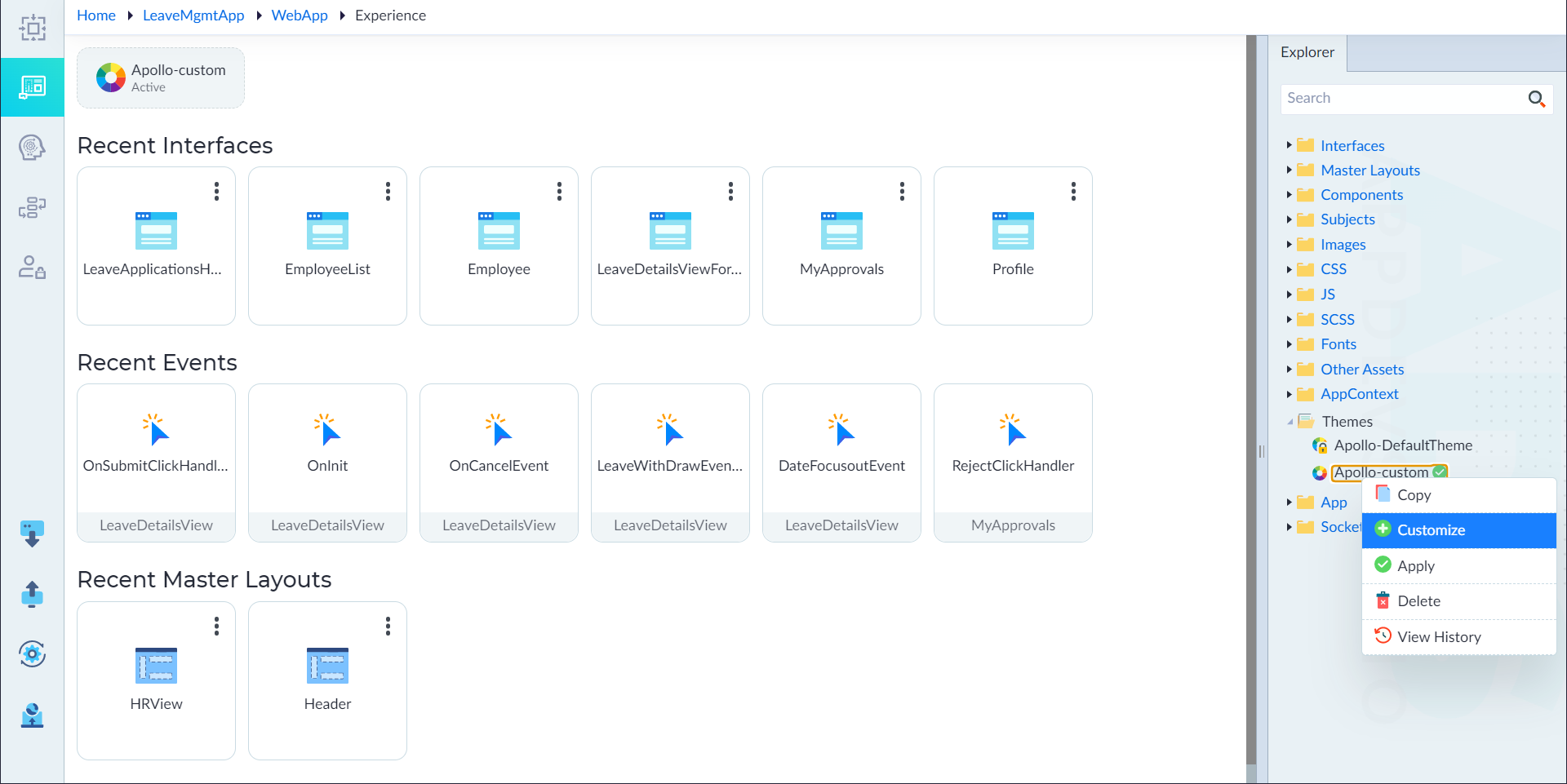Expand the Components folder
The image size is (1567, 784).
(1289, 194)
